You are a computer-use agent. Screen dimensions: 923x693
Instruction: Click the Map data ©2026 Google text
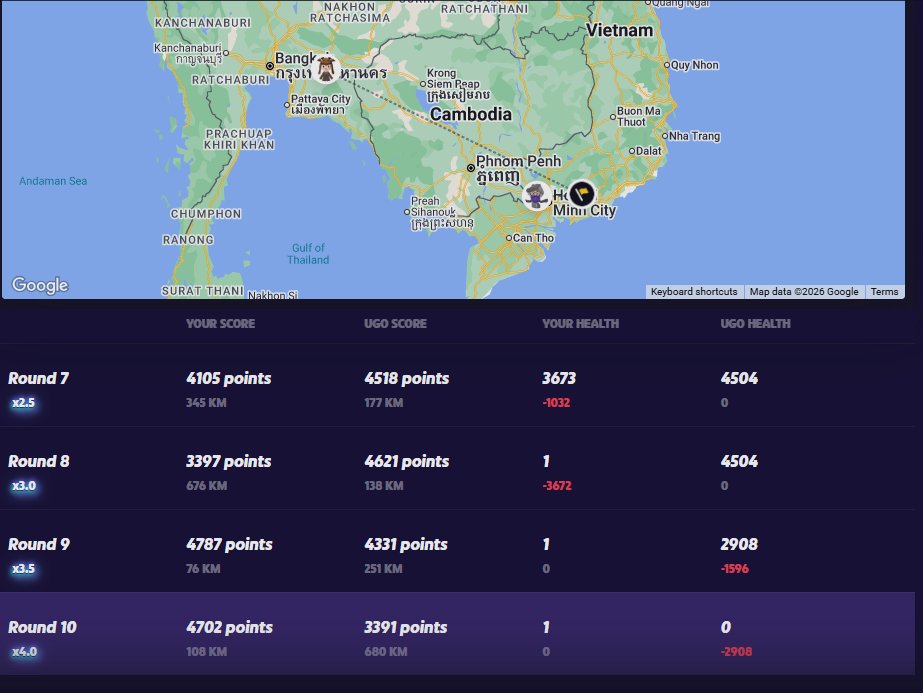(x=804, y=291)
